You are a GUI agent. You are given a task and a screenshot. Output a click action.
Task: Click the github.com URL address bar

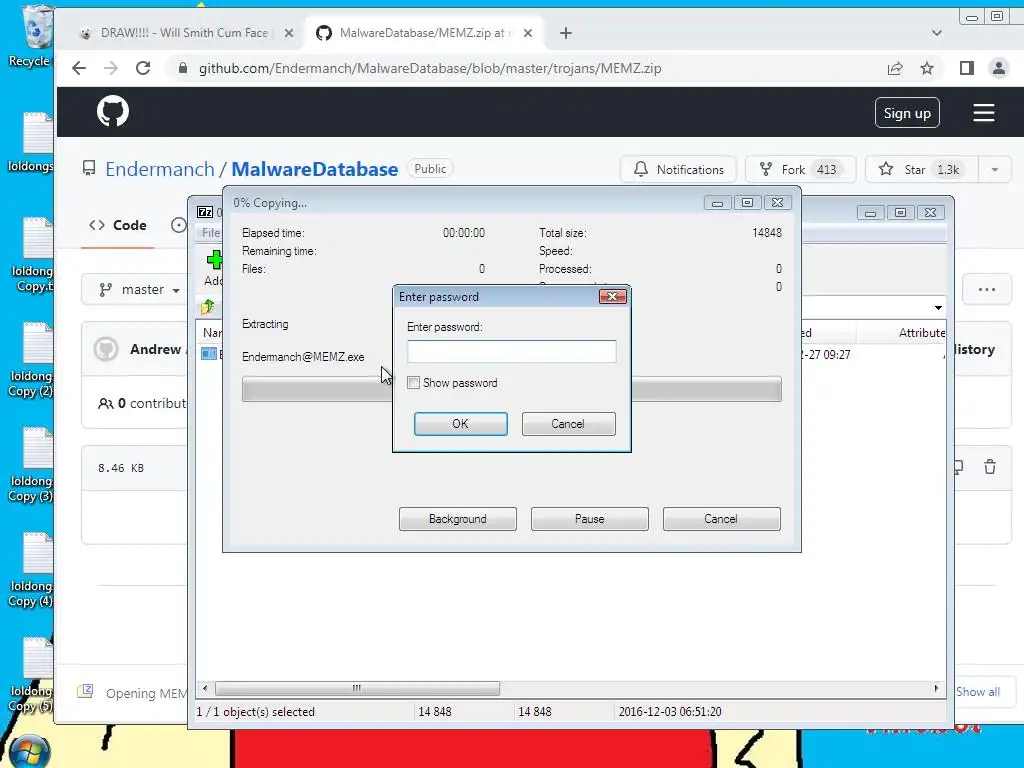pos(430,68)
